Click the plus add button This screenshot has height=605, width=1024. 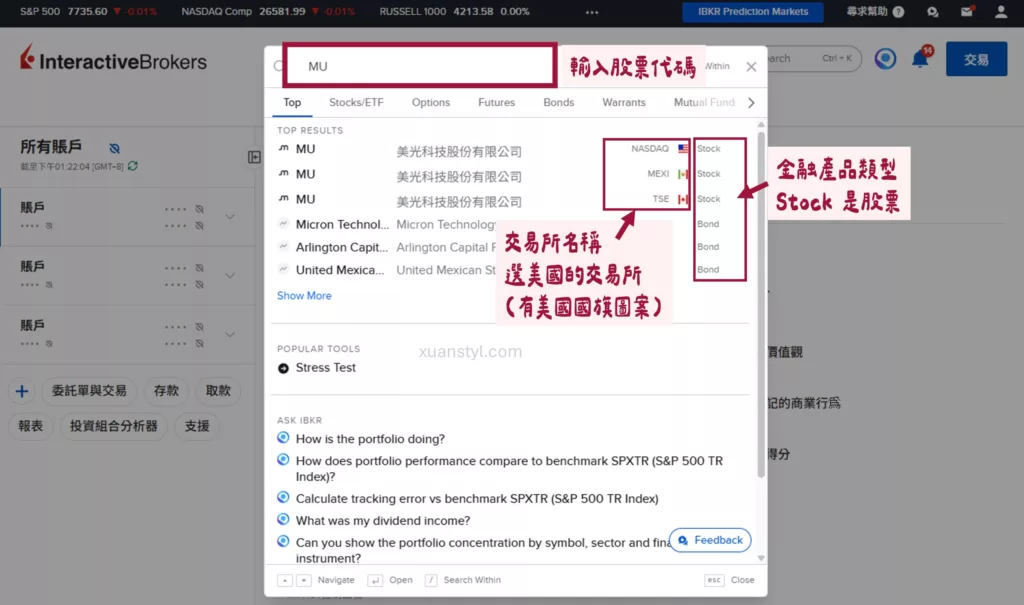tap(22, 391)
